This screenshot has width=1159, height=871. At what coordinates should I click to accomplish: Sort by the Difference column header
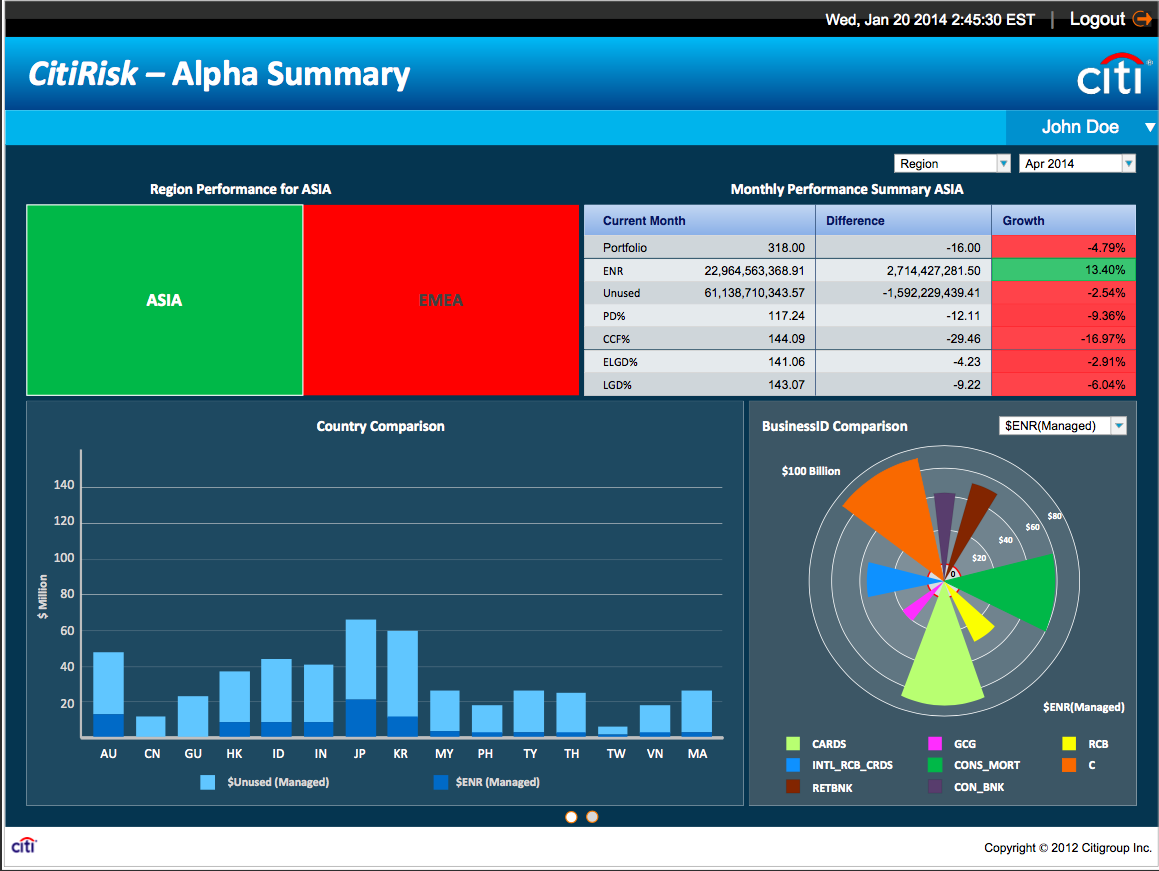(x=903, y=220)
